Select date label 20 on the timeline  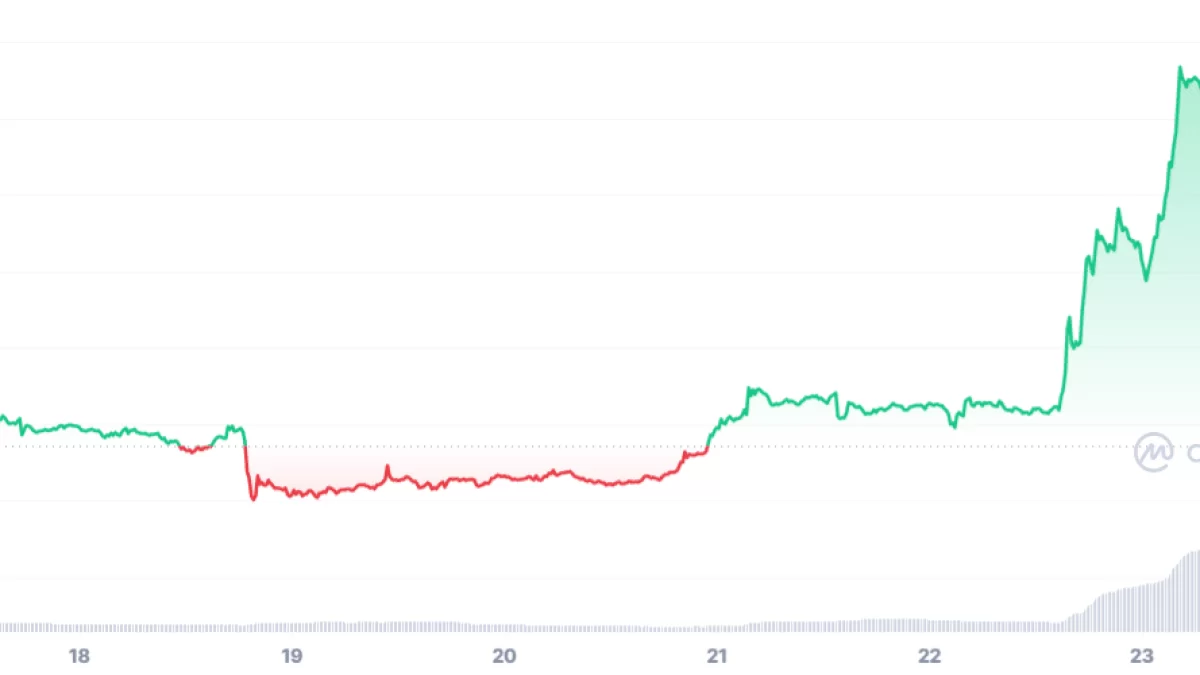click(x=505, y=656)
